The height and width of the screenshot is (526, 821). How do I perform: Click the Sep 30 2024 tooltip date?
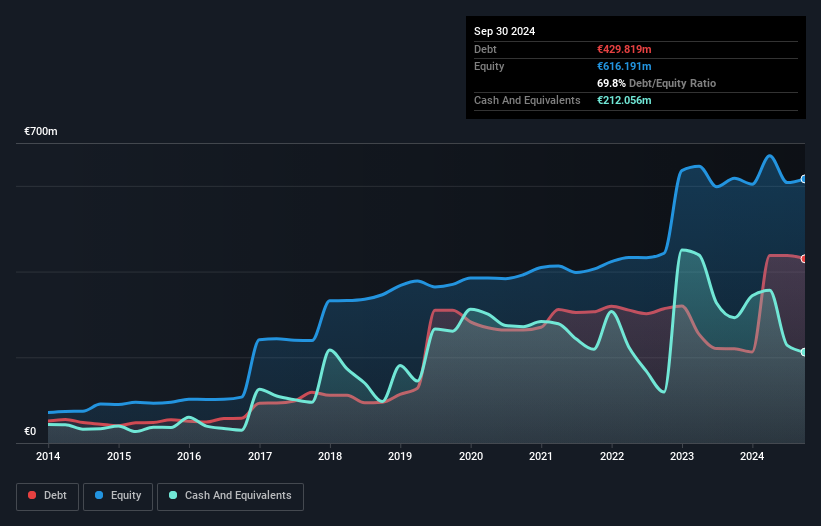(504, 31)
